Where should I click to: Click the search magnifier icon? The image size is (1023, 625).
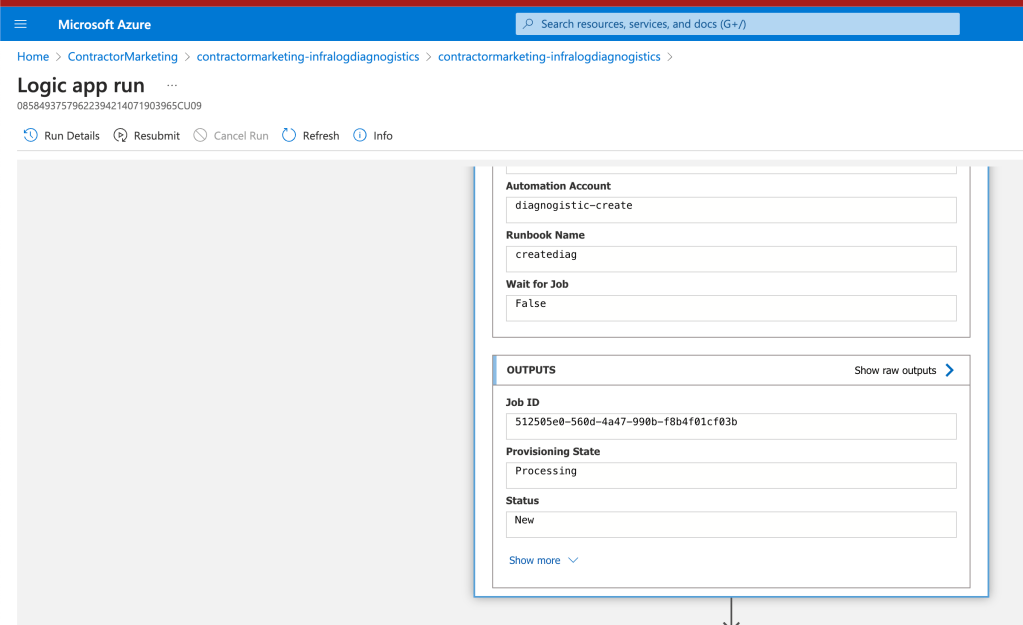coord(528,24)
